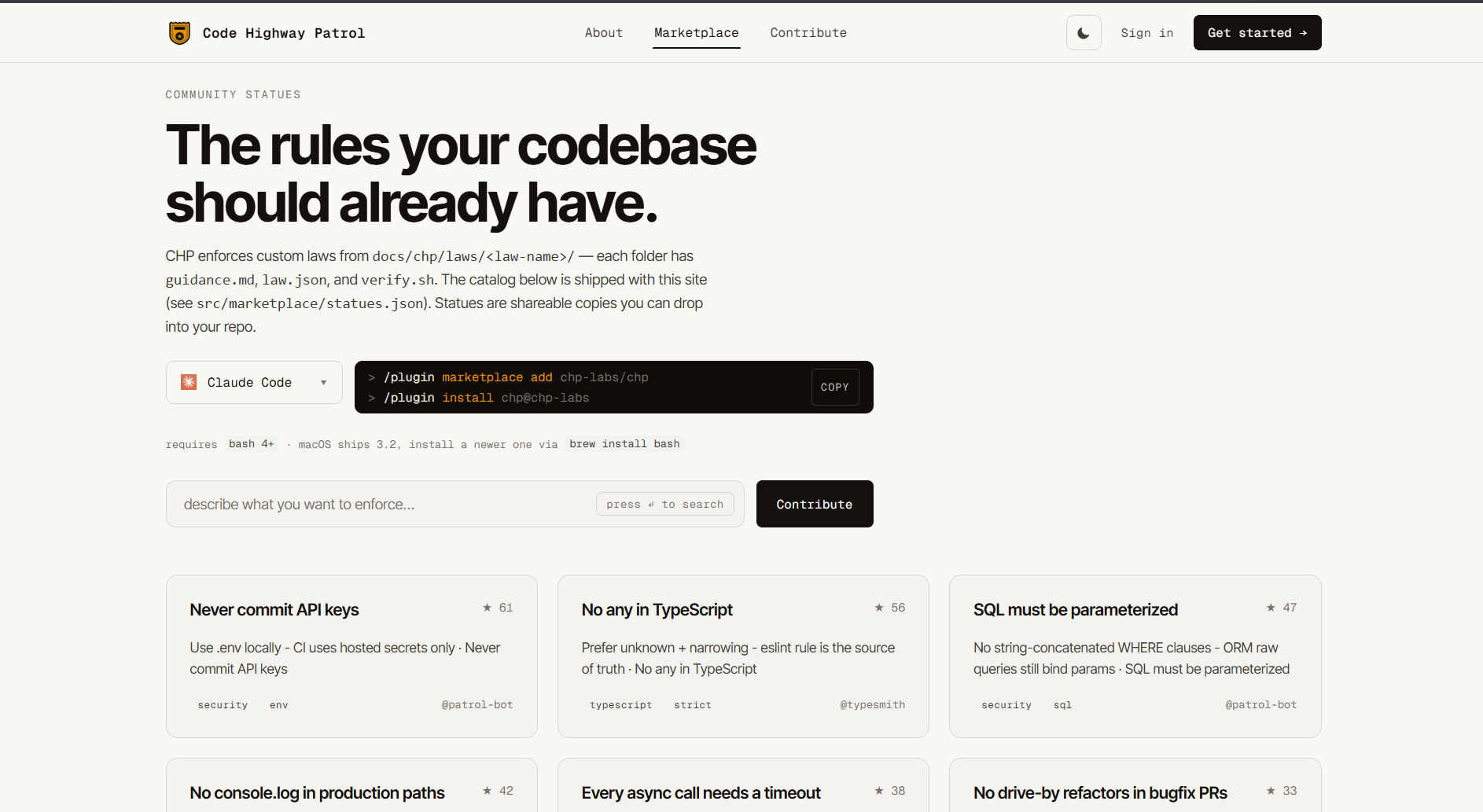Star the 'Every async call needs a timeout' statute
Screen dimensions: 1483x812
click(x=889, y=791)
